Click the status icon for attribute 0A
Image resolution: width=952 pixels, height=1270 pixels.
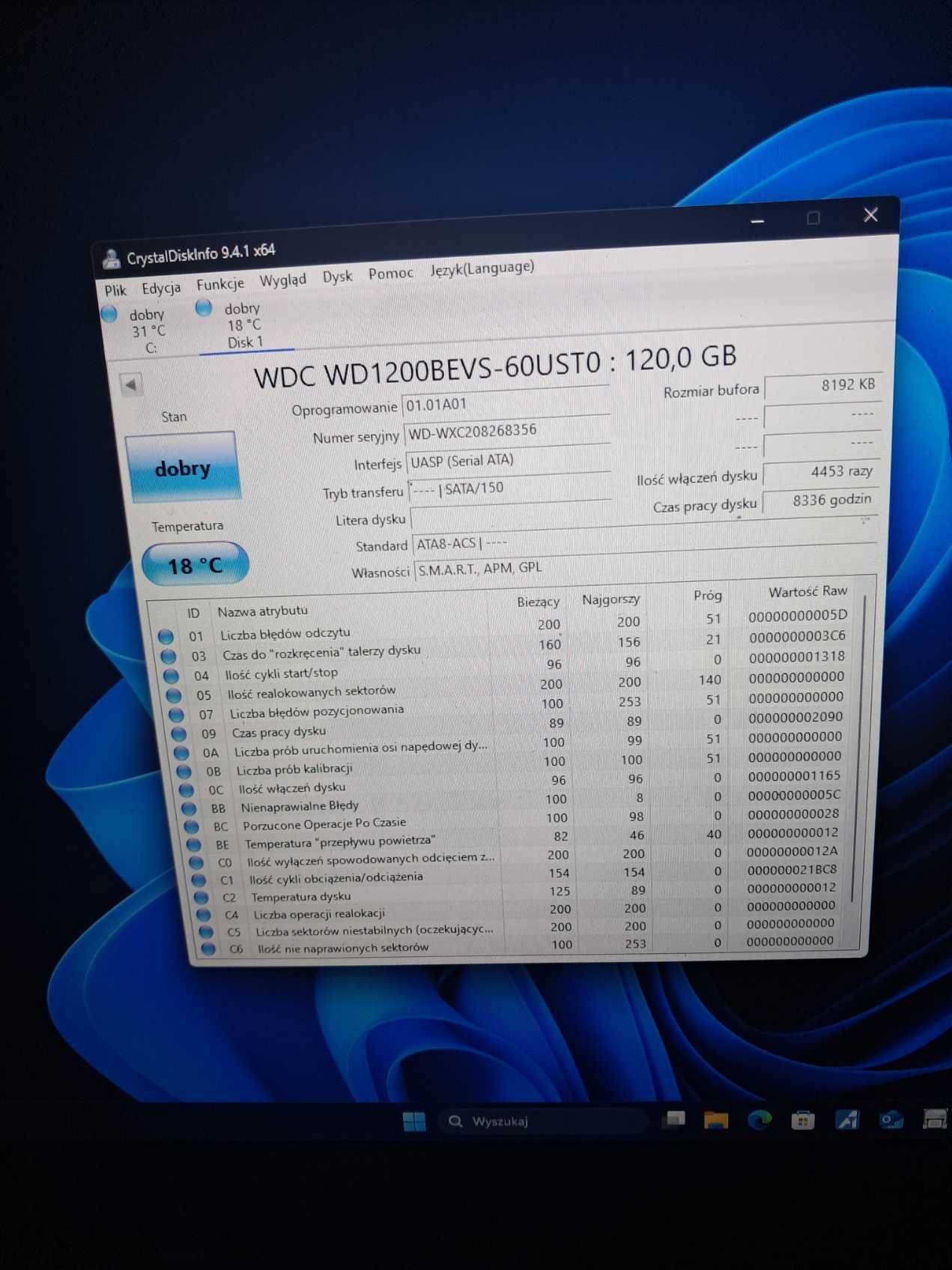click(x=181, y=753)
